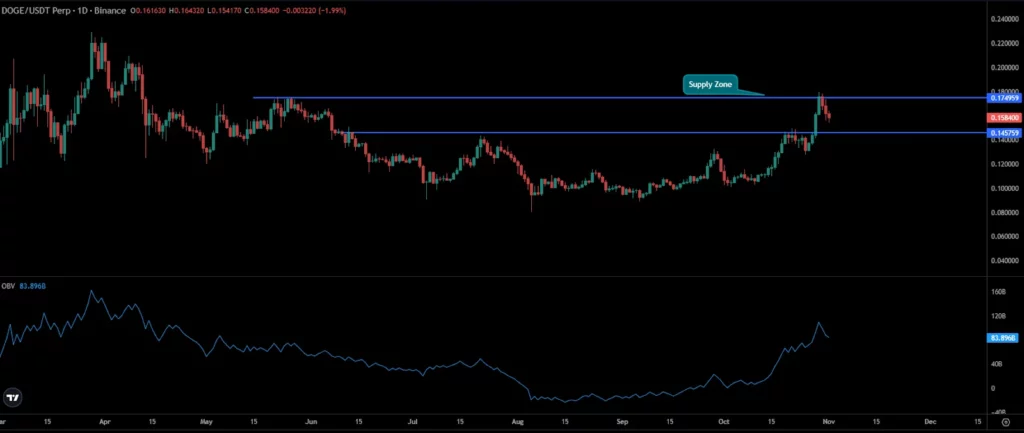This screenshot has width=1024, height=433.
Task: Click the 0.040000 price axis label
Action: pos(1006,261)
